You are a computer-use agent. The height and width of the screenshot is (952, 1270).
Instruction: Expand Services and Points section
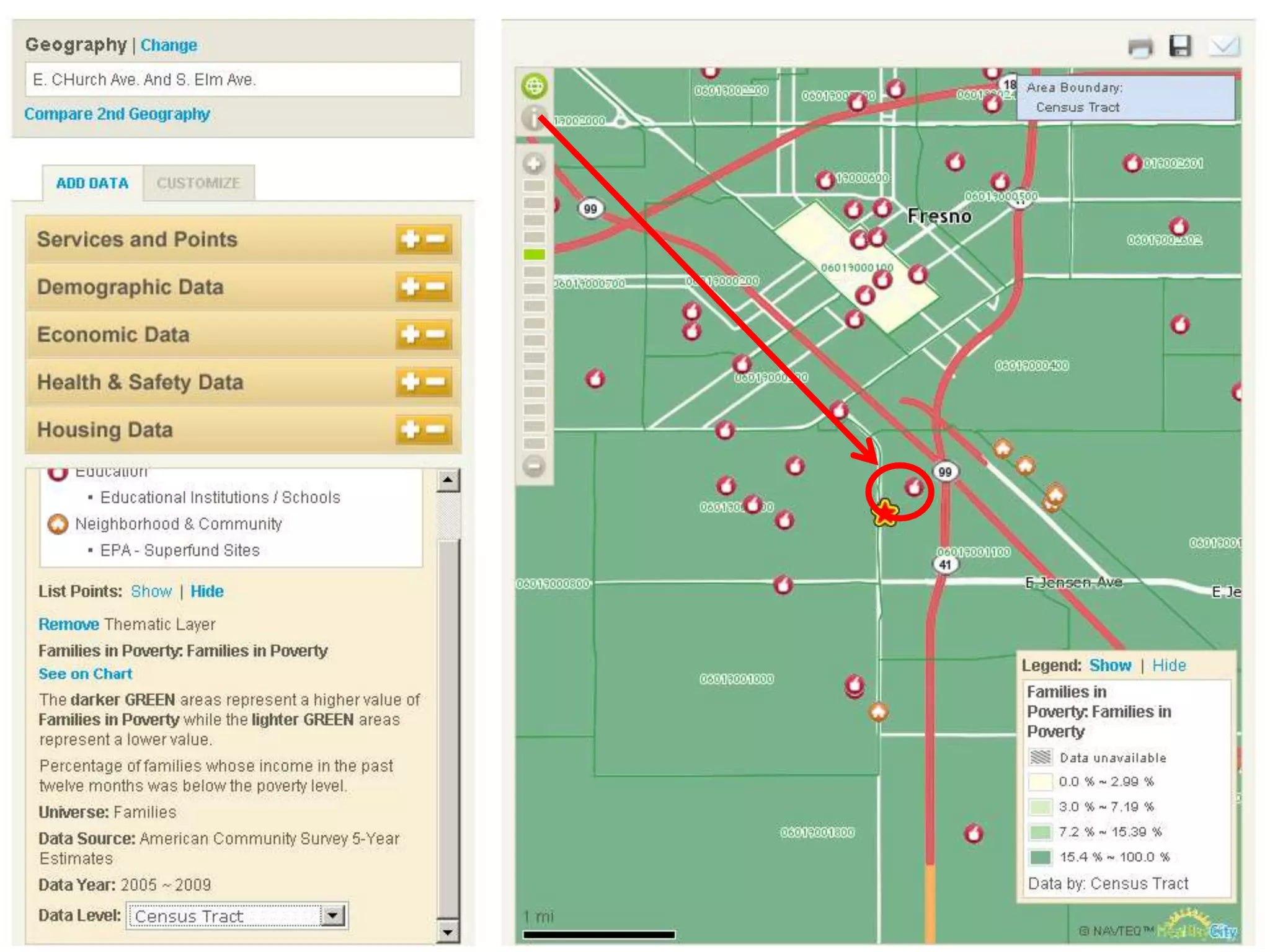[410, 239]
